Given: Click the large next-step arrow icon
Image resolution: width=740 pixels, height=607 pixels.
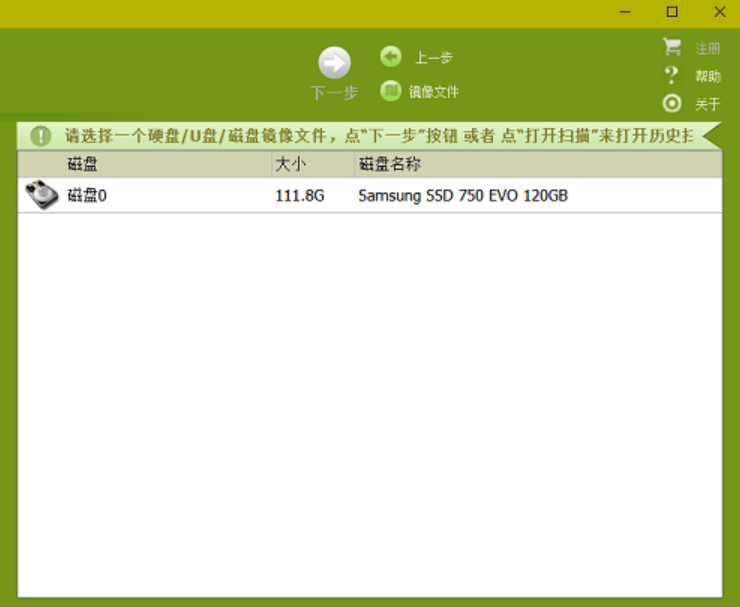Looking at the screenshot, I should click(x=334, y=62).
